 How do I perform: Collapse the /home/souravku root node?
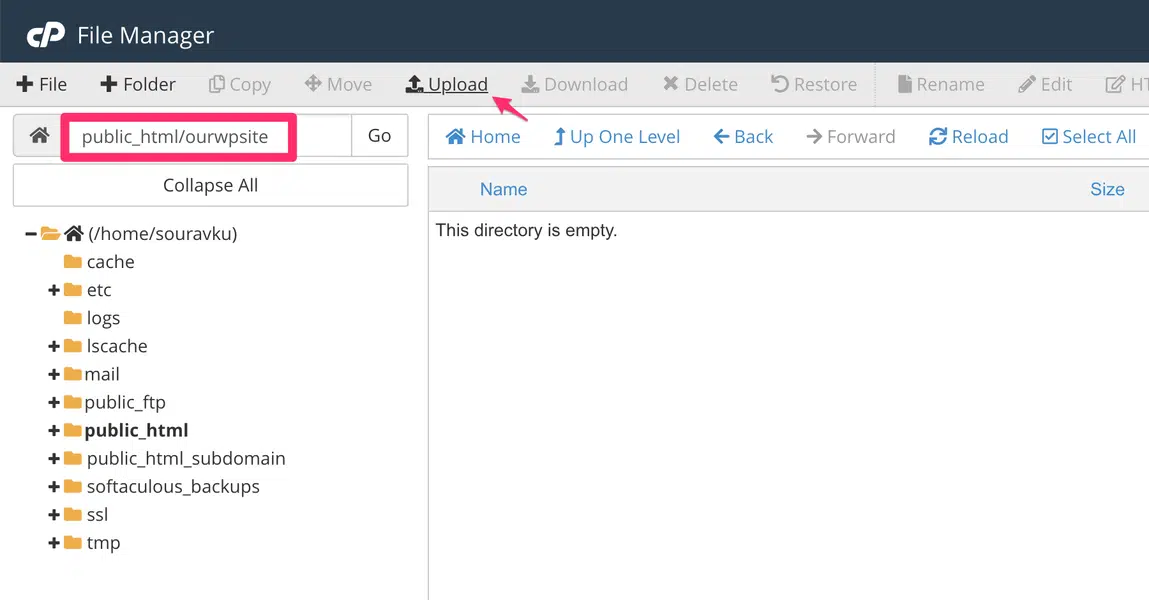(x=31, y=234)
